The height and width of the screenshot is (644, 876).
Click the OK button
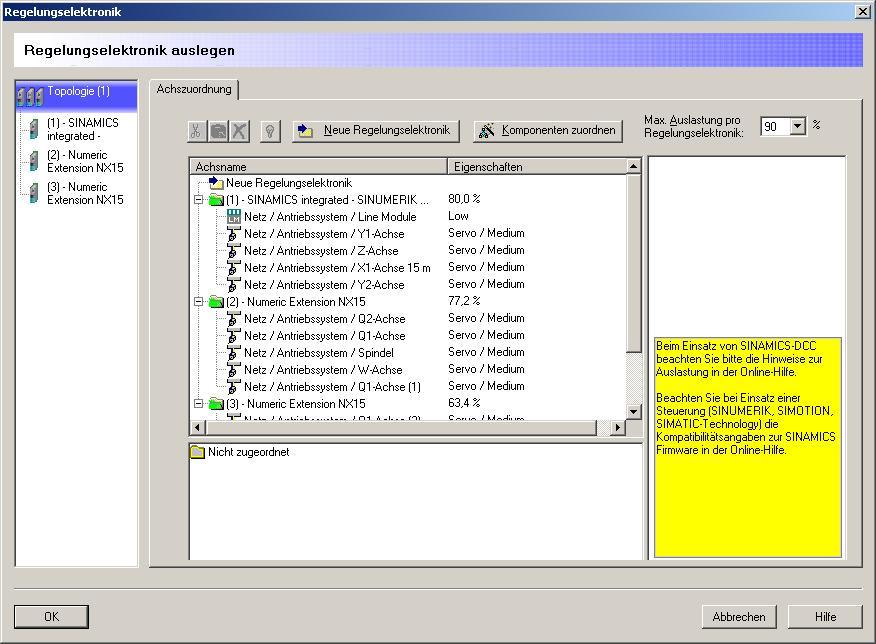[x=51, y=617]
